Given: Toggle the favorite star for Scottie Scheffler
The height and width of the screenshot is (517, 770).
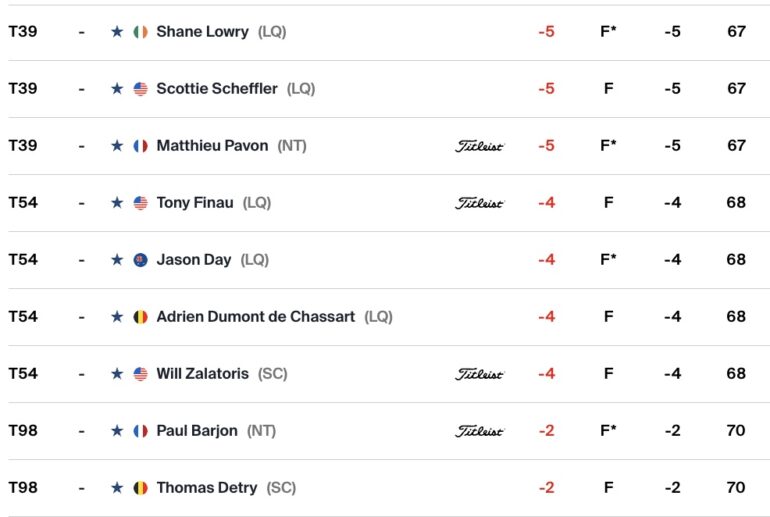Looking at the screenshot, I should click(117, 89).
